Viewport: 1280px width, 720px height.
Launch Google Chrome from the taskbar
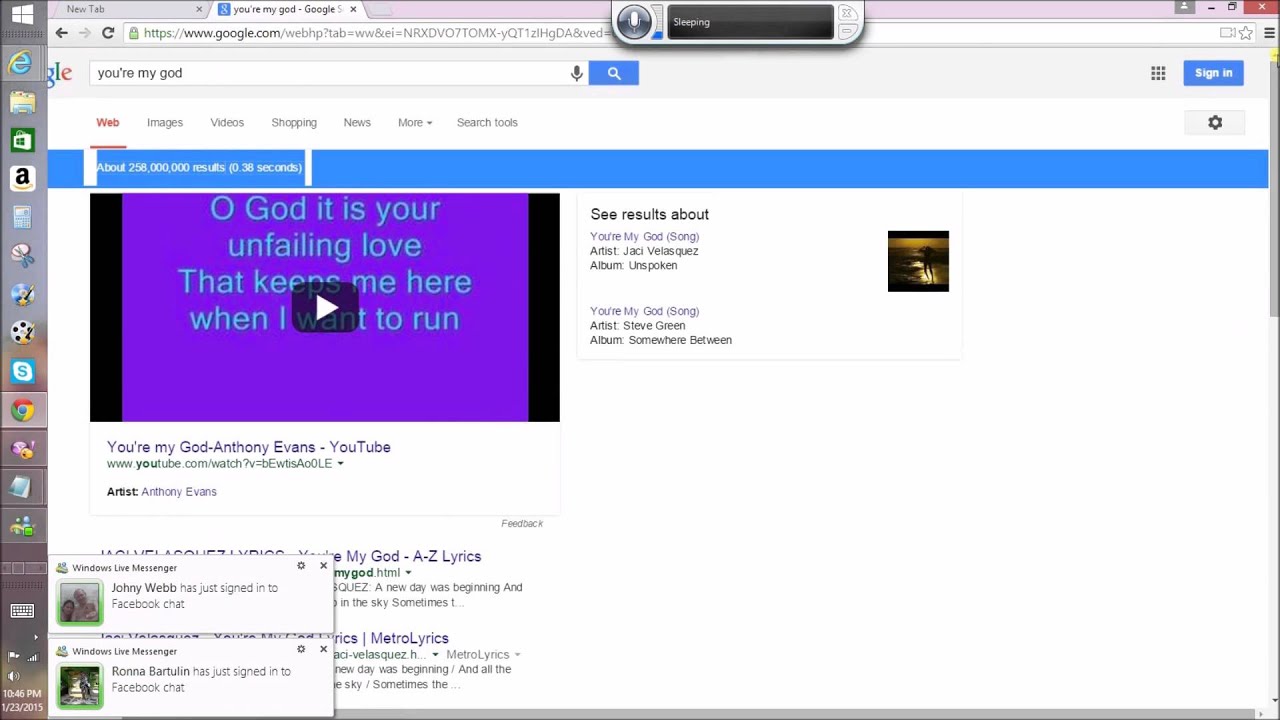pyautogui.click(x=21, y=410)
